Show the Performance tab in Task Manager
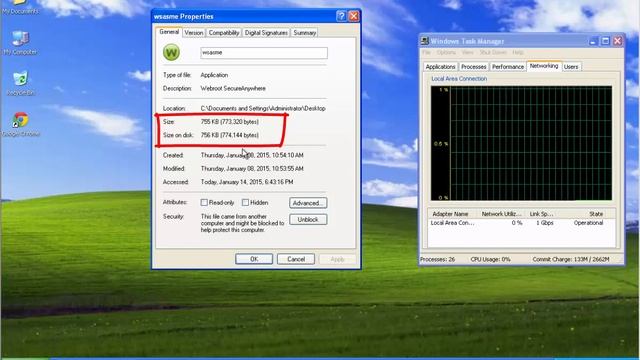The height and width of the screenshot is (360, 640). 507,67
